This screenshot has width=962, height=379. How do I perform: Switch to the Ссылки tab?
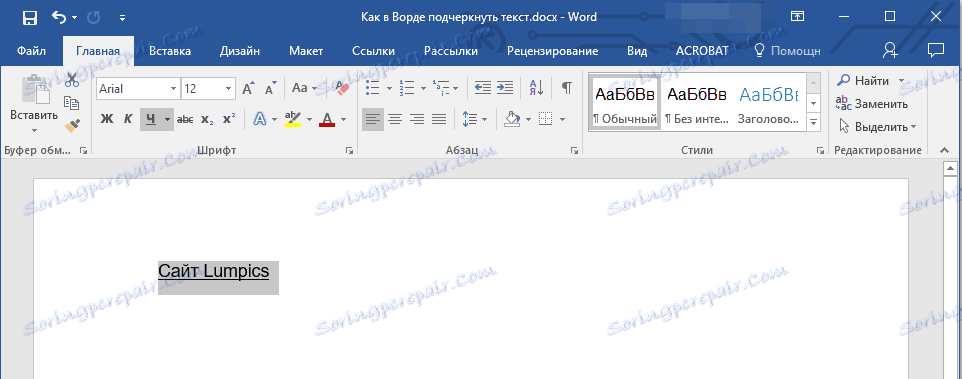tap(374, 52)
